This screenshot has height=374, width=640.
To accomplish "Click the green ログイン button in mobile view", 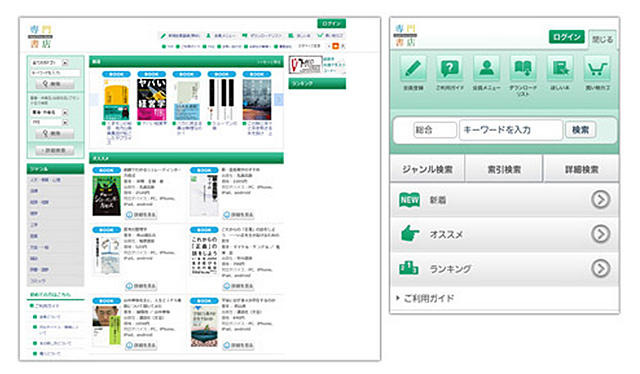I will (x=566, y=37).
